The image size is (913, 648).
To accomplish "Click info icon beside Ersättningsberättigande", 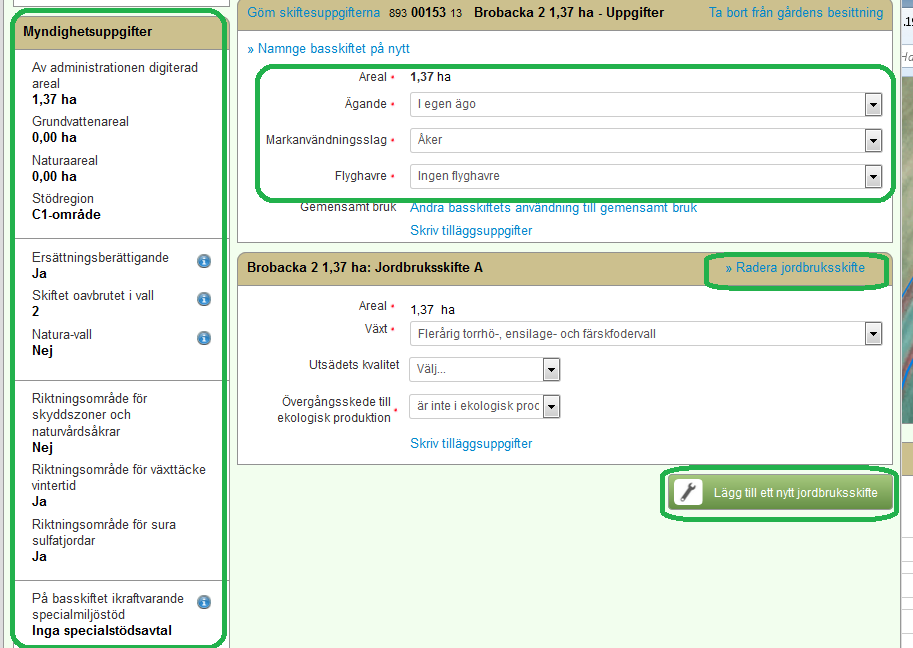I will 204,261.
